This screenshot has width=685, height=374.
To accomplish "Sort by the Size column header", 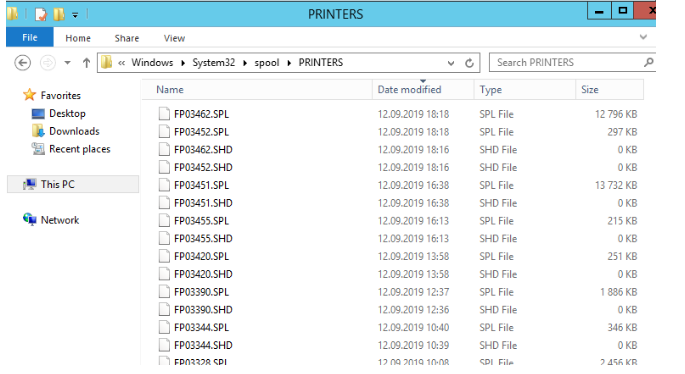I will [x=609, y=90].
